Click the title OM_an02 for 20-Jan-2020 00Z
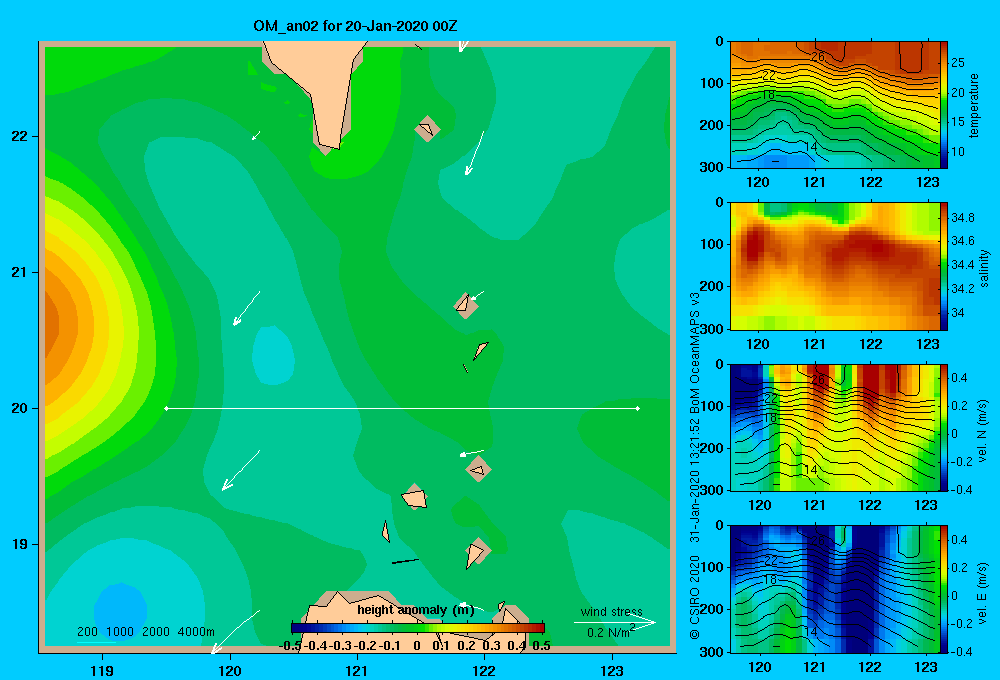 point(355,26)
